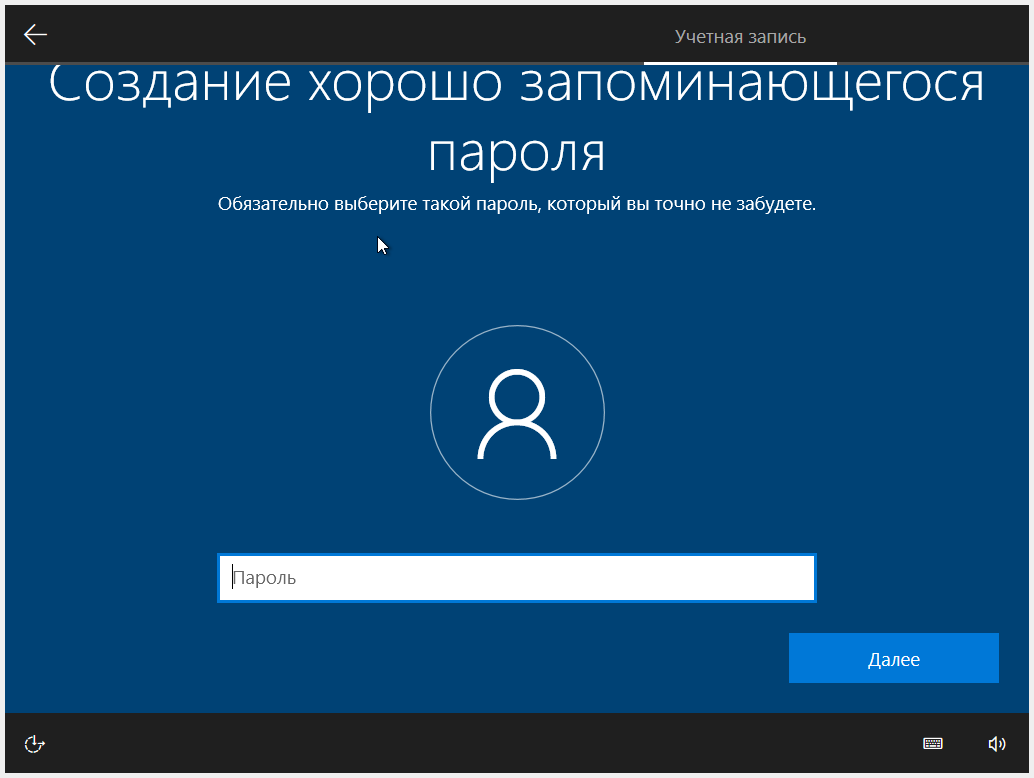Open the Ease of Access icon
The width and height of the screenshot is (1034, 778).
pyautogui.click(x=35, y=744)
